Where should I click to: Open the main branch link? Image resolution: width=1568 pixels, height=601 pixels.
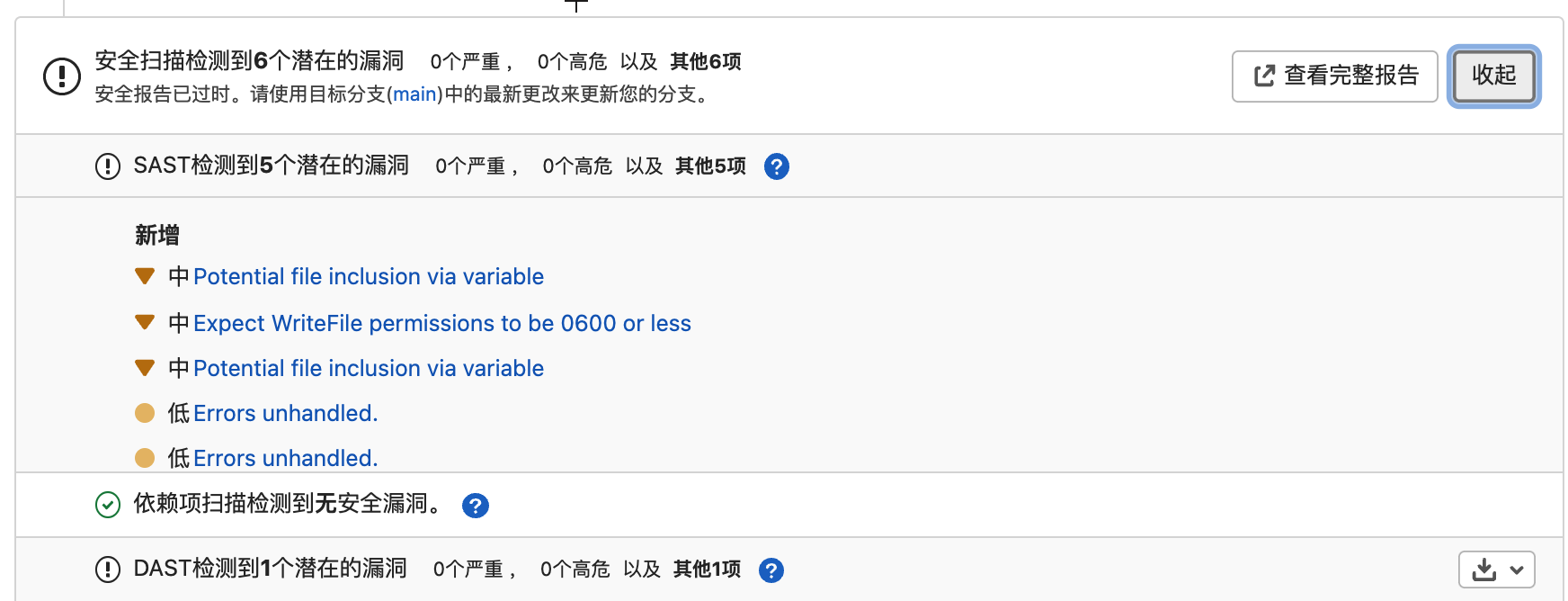coord(414,94)
